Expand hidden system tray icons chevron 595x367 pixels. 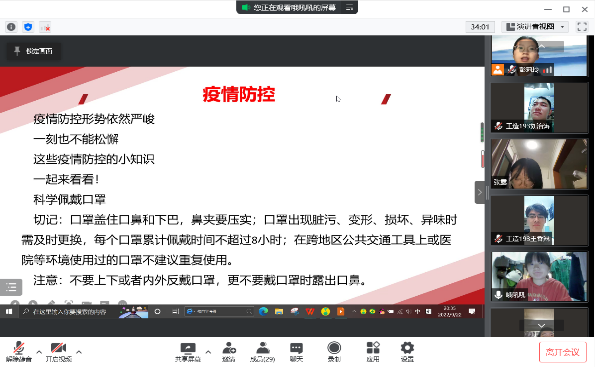(x=354, y=312)
